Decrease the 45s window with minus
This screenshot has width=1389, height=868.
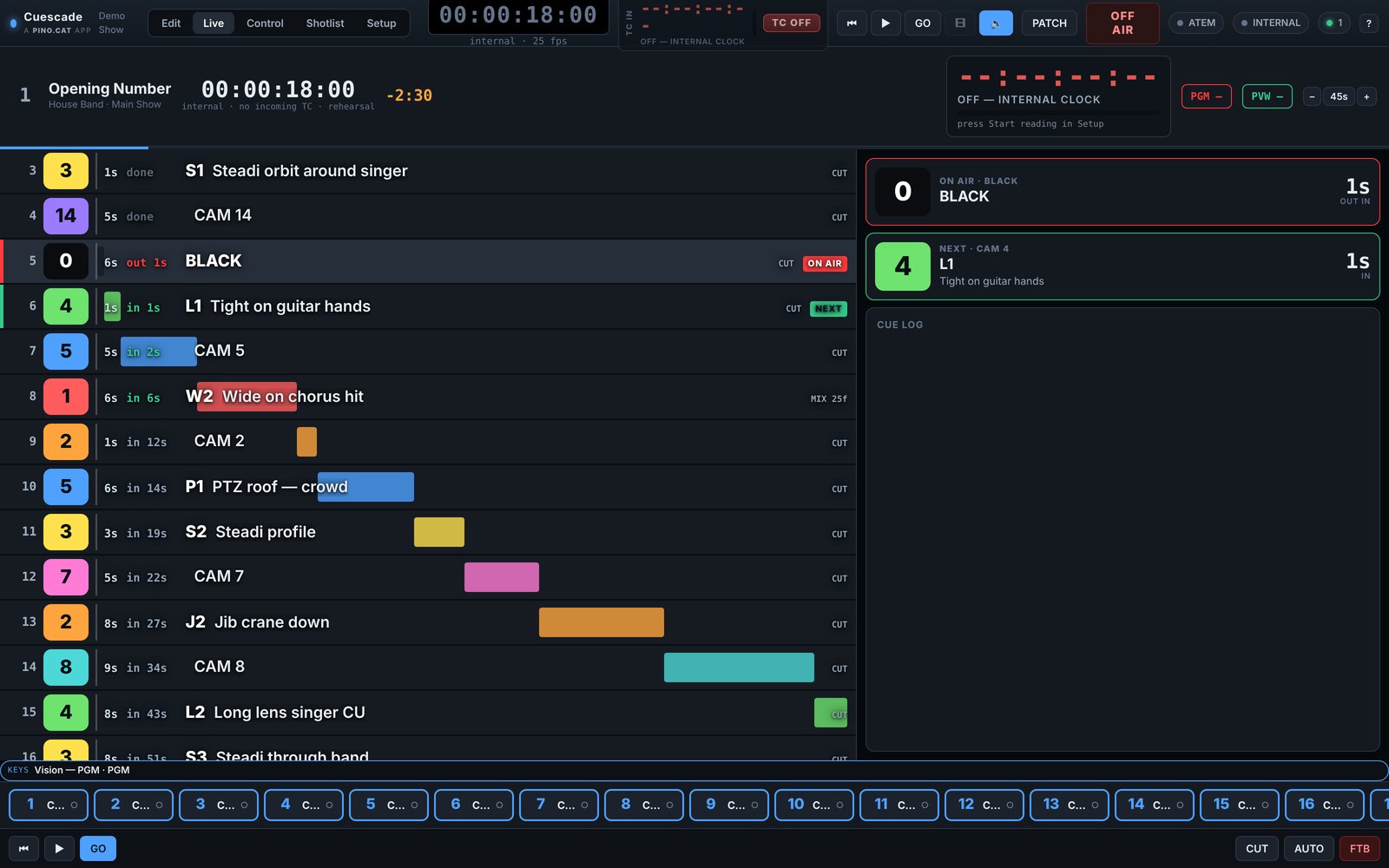[x=1312, y=96]
